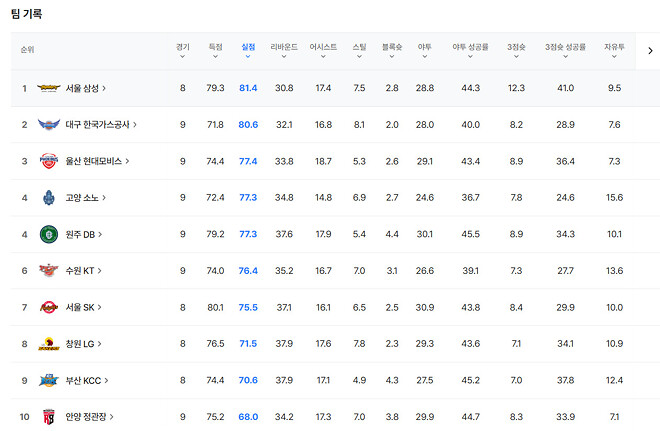Sort table by 득점 column
This screenshot has width=660, height=431.
coord(215,51)
